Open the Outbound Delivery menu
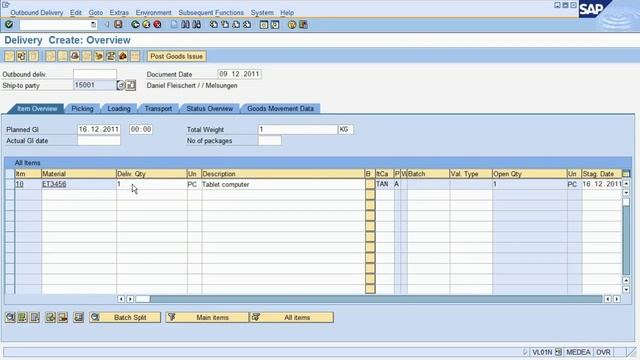The height and width of the screenshot is (360, 640). (x=37, y=13)
